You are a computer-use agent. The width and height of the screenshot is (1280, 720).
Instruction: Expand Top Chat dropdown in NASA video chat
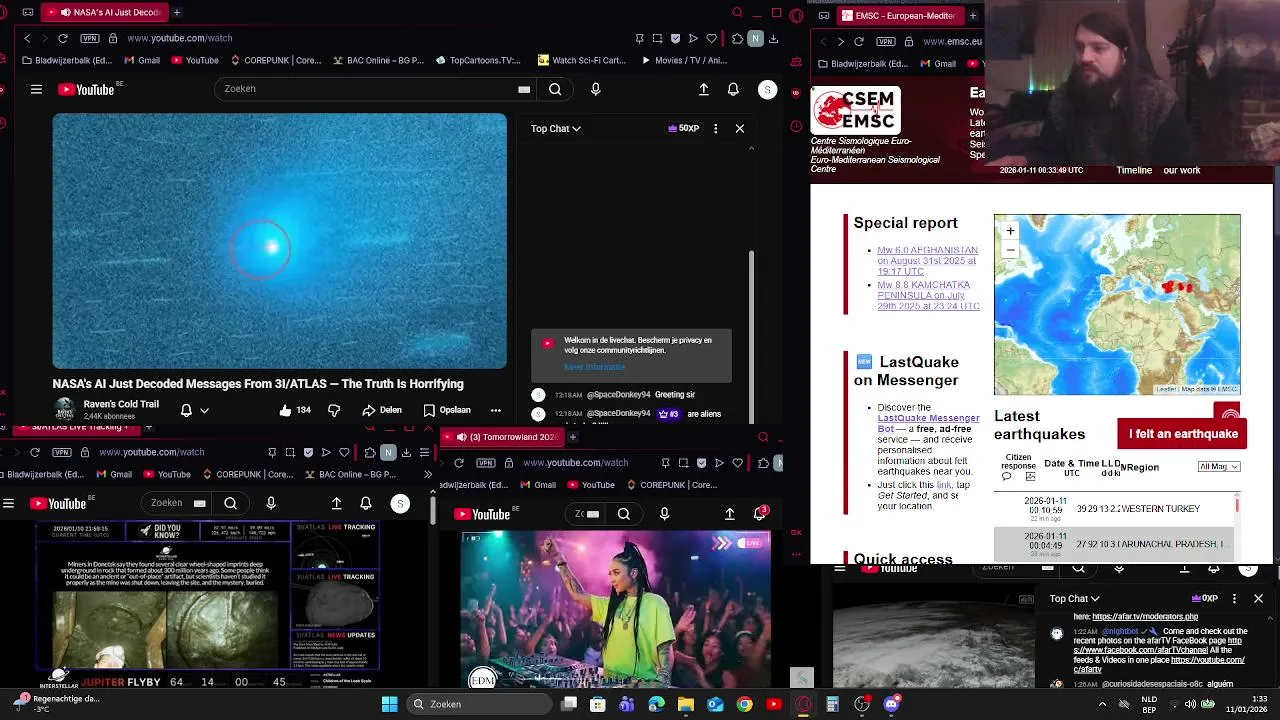point(555,128)
